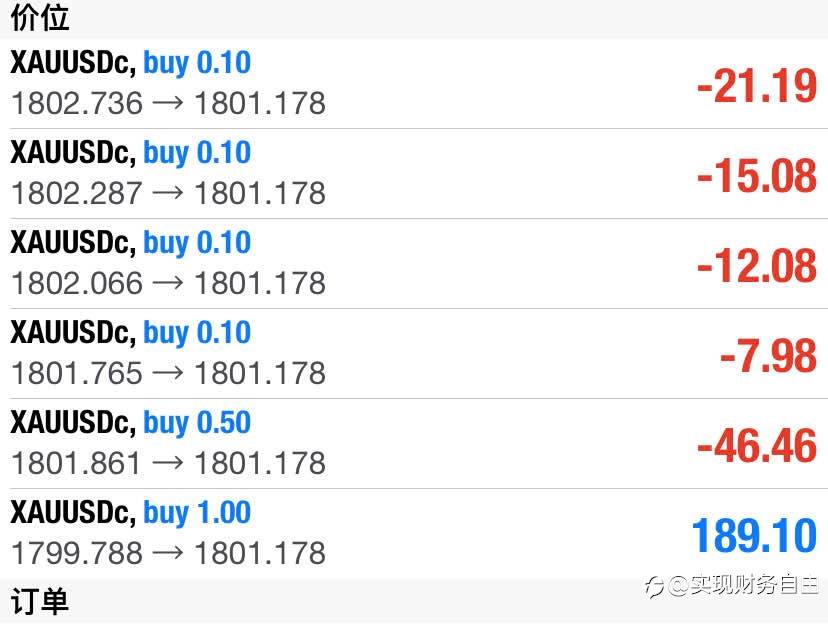This screenshot has width=828, height=625.
Task: Expand the position priced 1802.287 → 1801.178
Action: pyautogui.click(x=168, y=192)
